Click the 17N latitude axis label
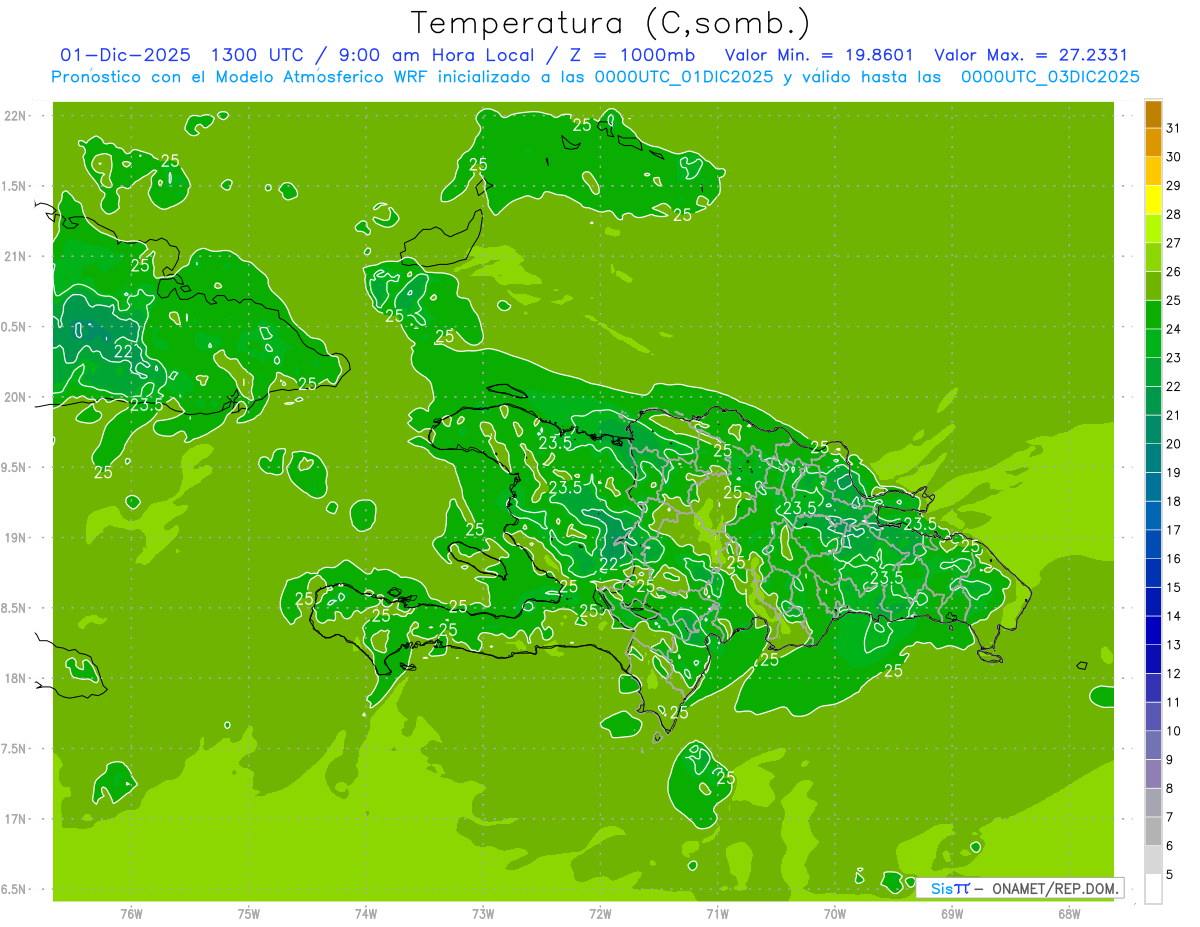The image size is (1200, 927). [x=16, y=819]
